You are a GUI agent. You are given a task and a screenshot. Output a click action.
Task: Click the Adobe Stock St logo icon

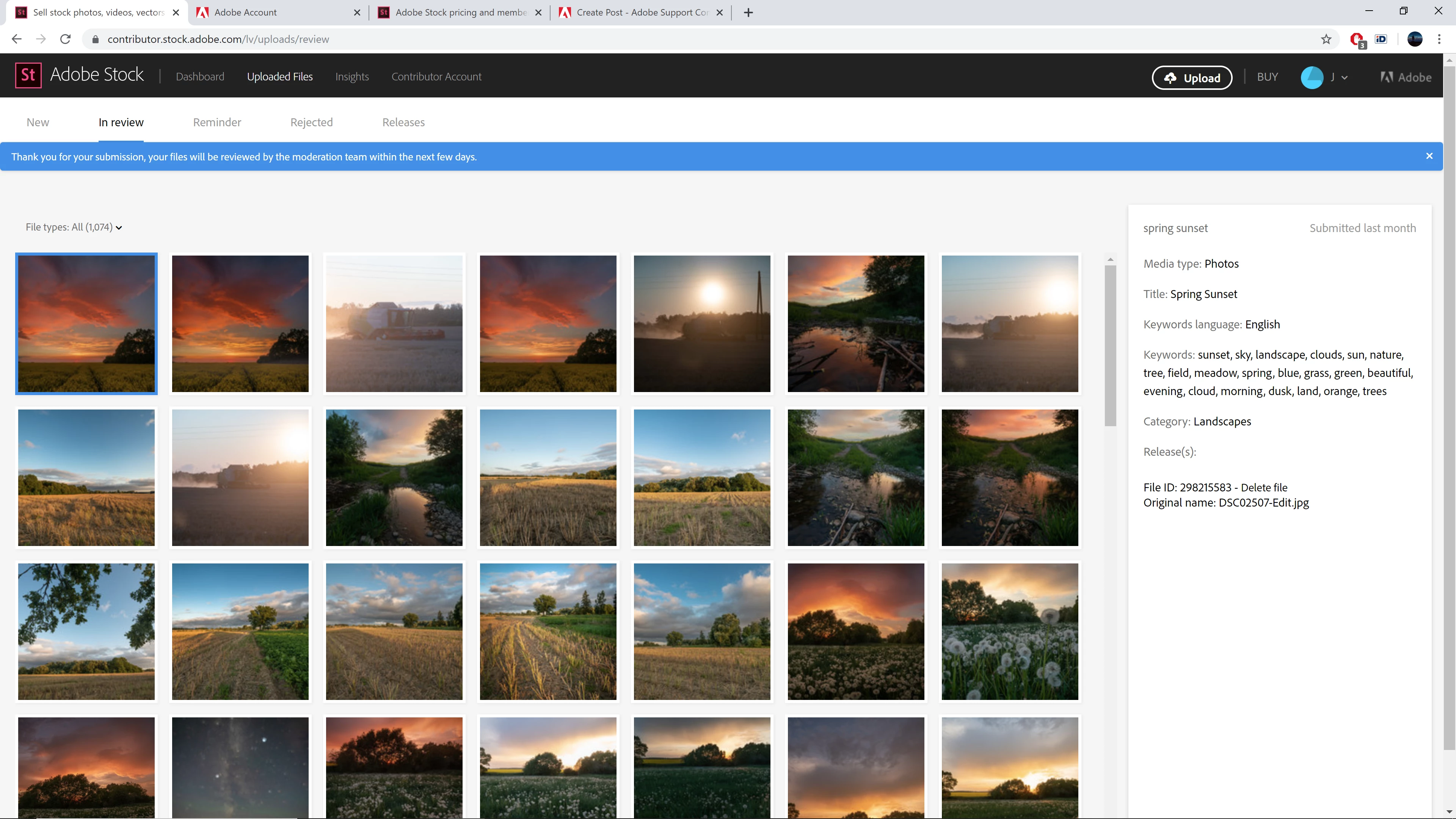[x=28, y=75]
